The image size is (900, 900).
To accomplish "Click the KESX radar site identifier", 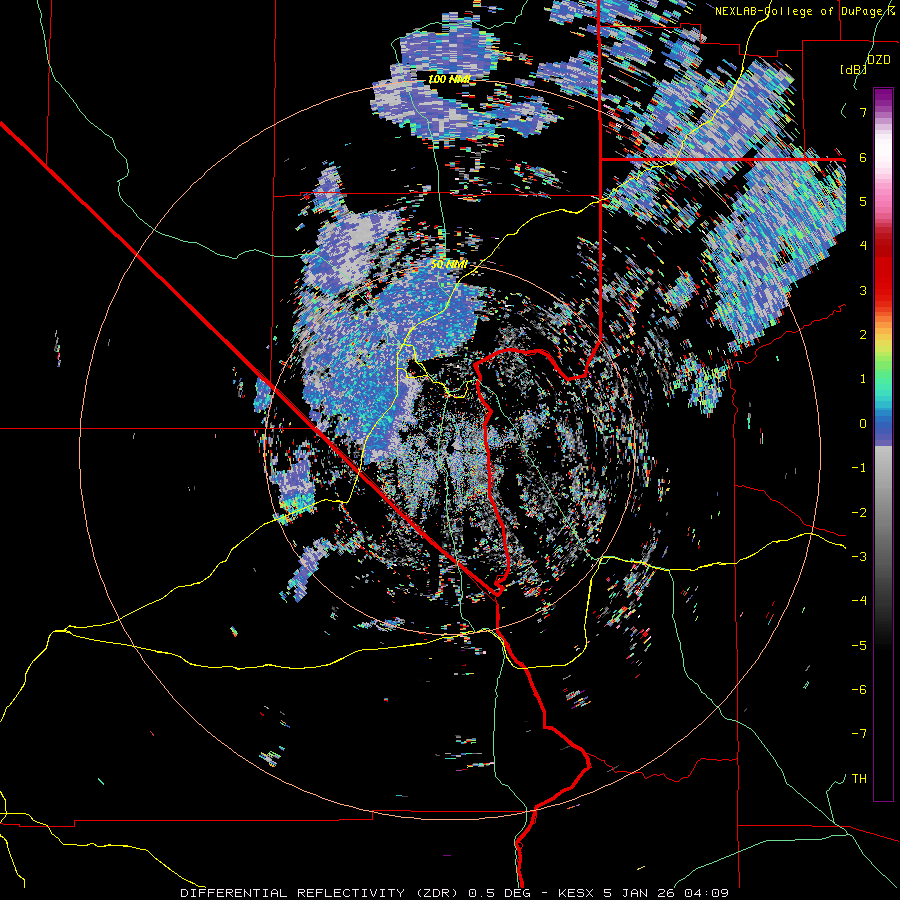I will (x=575, y=893).
